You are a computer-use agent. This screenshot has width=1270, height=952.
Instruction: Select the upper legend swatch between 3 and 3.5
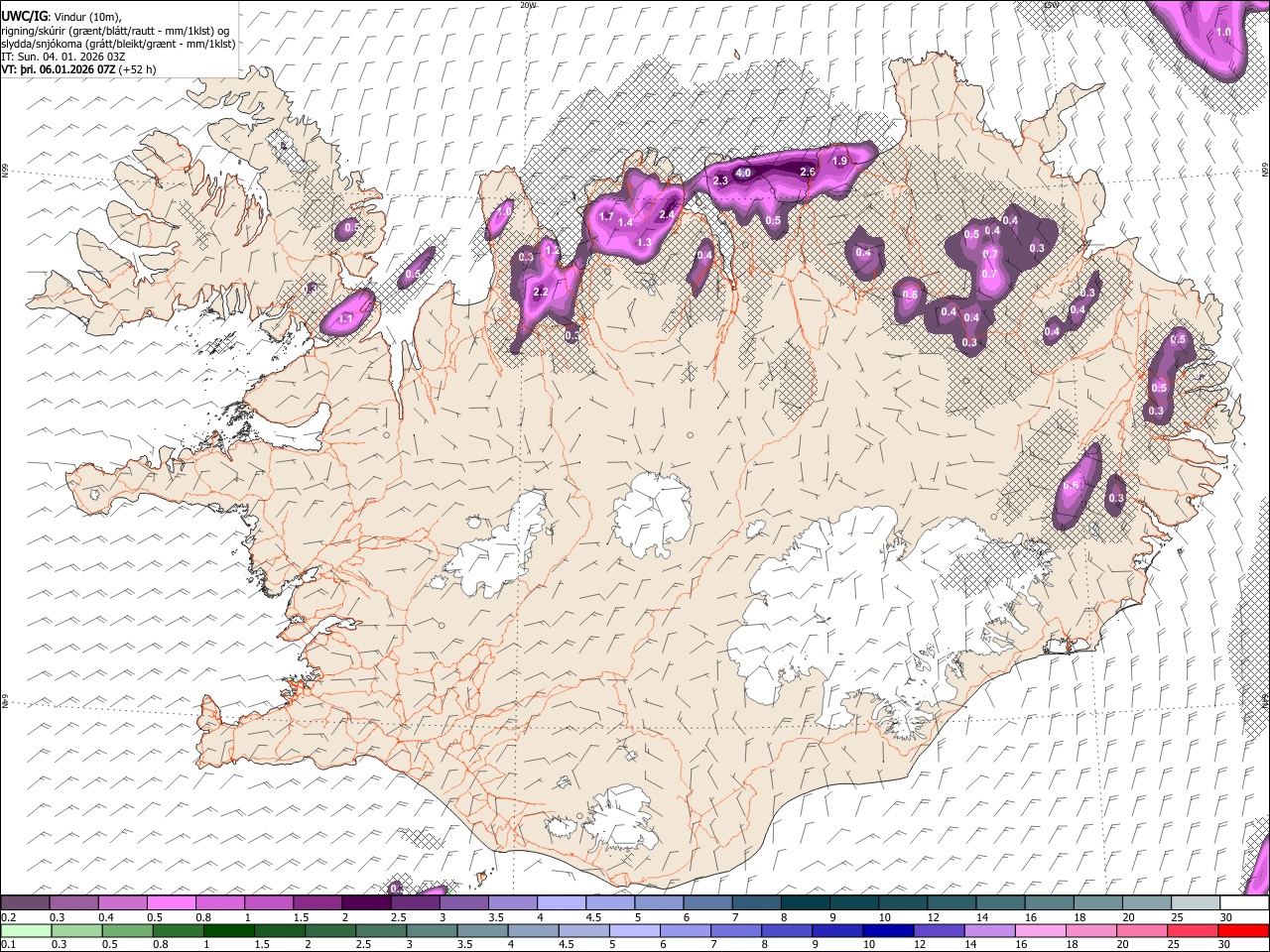463,902
